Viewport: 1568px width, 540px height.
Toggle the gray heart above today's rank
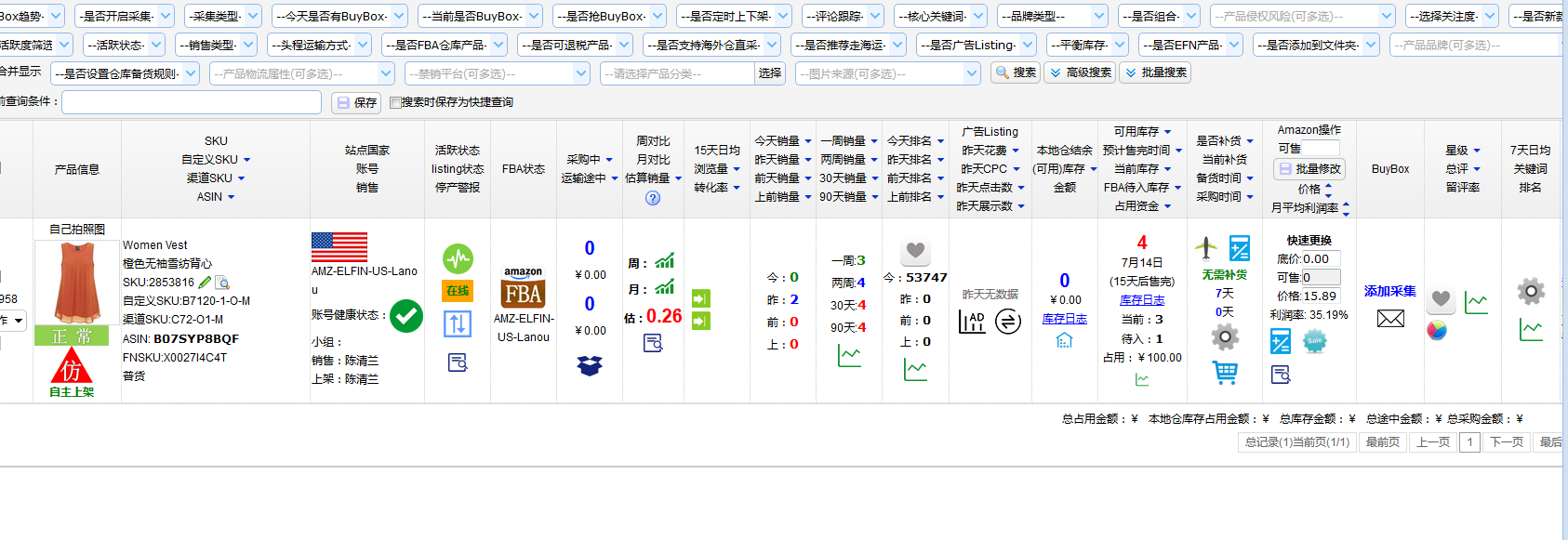tap(916, 251)
